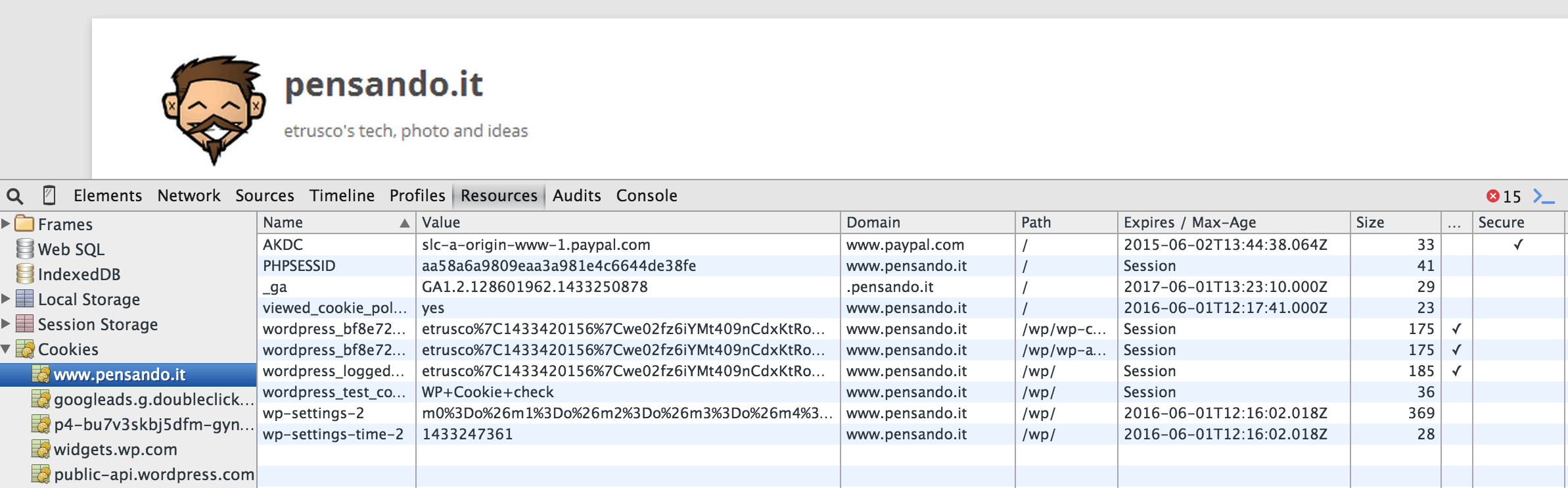Click the Cookies category icon
Image resolution: width=1568 pixels, height=488 pixels.
pyautogui.click(x=25, y=349)
